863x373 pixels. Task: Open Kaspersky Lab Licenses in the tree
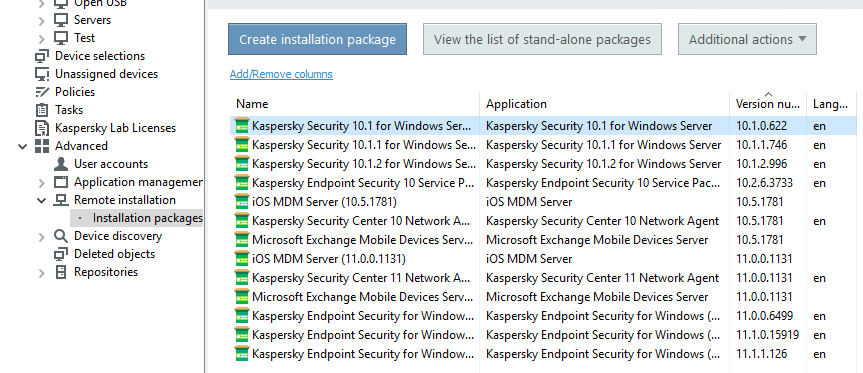coord(115,128)
